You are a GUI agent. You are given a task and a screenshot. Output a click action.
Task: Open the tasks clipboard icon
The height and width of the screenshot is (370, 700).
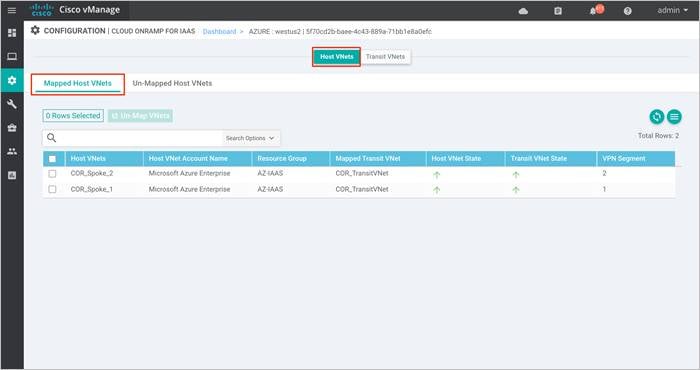[x=558, y=11]
